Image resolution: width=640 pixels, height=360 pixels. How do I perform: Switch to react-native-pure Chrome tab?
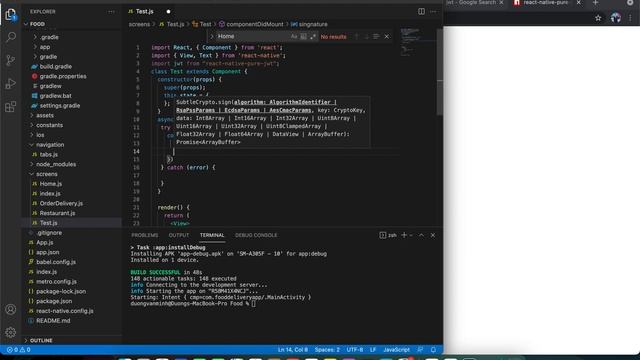click(546, 3)
